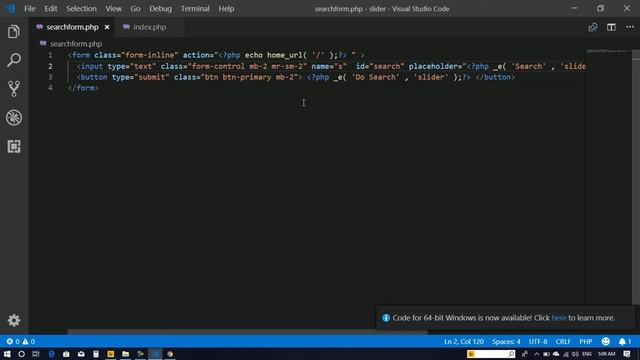The width and height of the screenshot is (640, 360).
Task: Click line number 3 in gutter
Action: (x=50, y=77)
